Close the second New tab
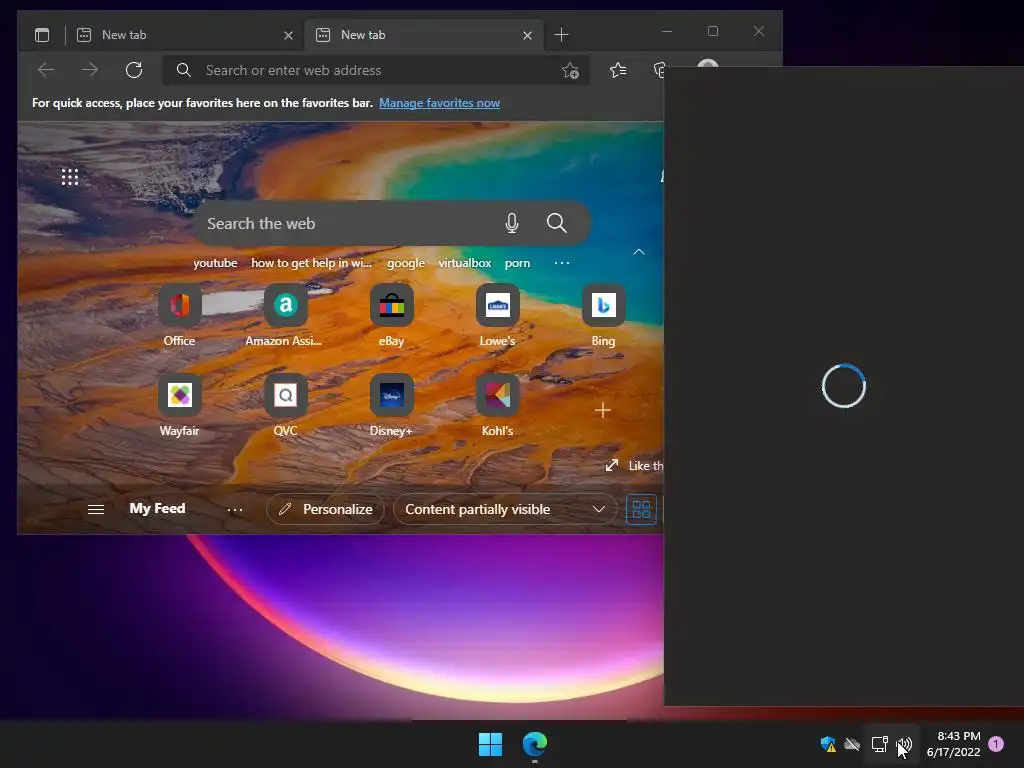This screenshot has height=768, width=1024. point(527,35)
